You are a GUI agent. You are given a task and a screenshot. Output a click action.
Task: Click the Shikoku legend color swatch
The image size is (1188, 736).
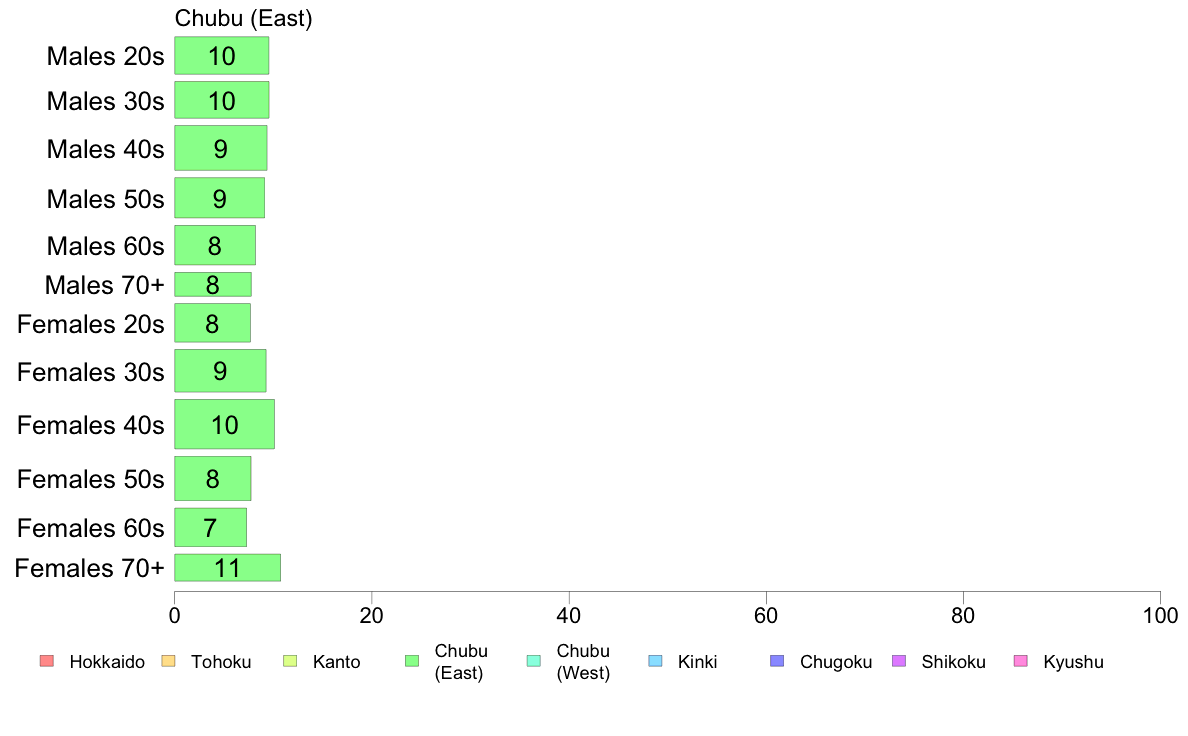point(899,661)
